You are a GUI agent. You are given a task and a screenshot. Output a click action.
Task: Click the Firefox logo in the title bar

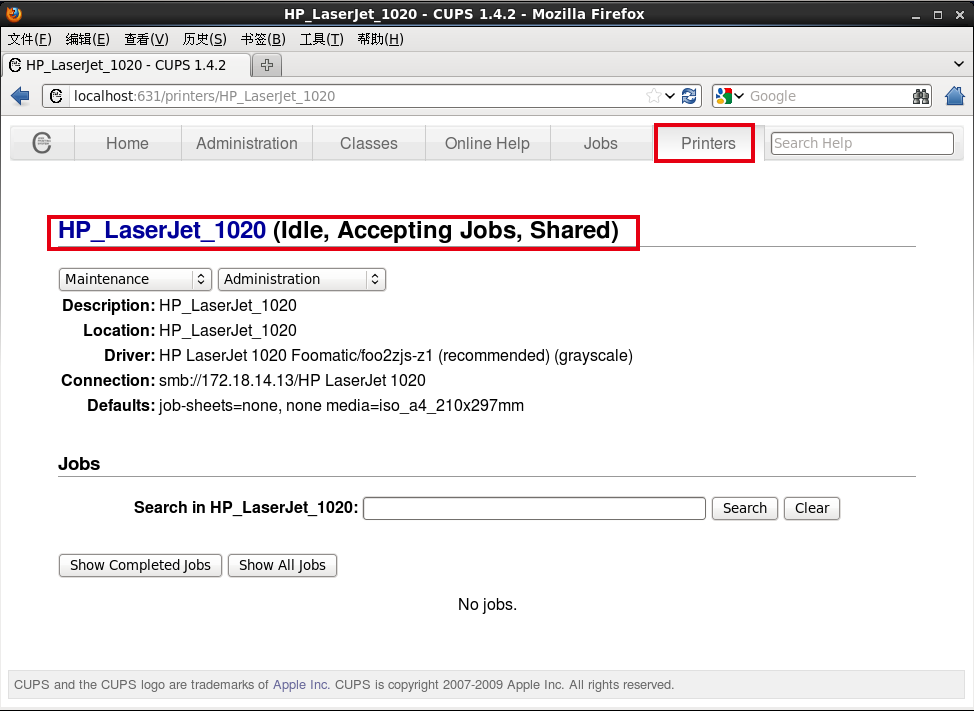point(13,13)
